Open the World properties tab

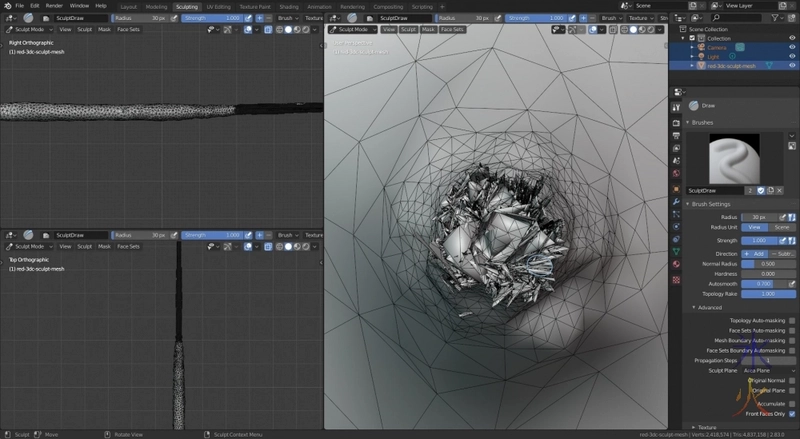676,174
